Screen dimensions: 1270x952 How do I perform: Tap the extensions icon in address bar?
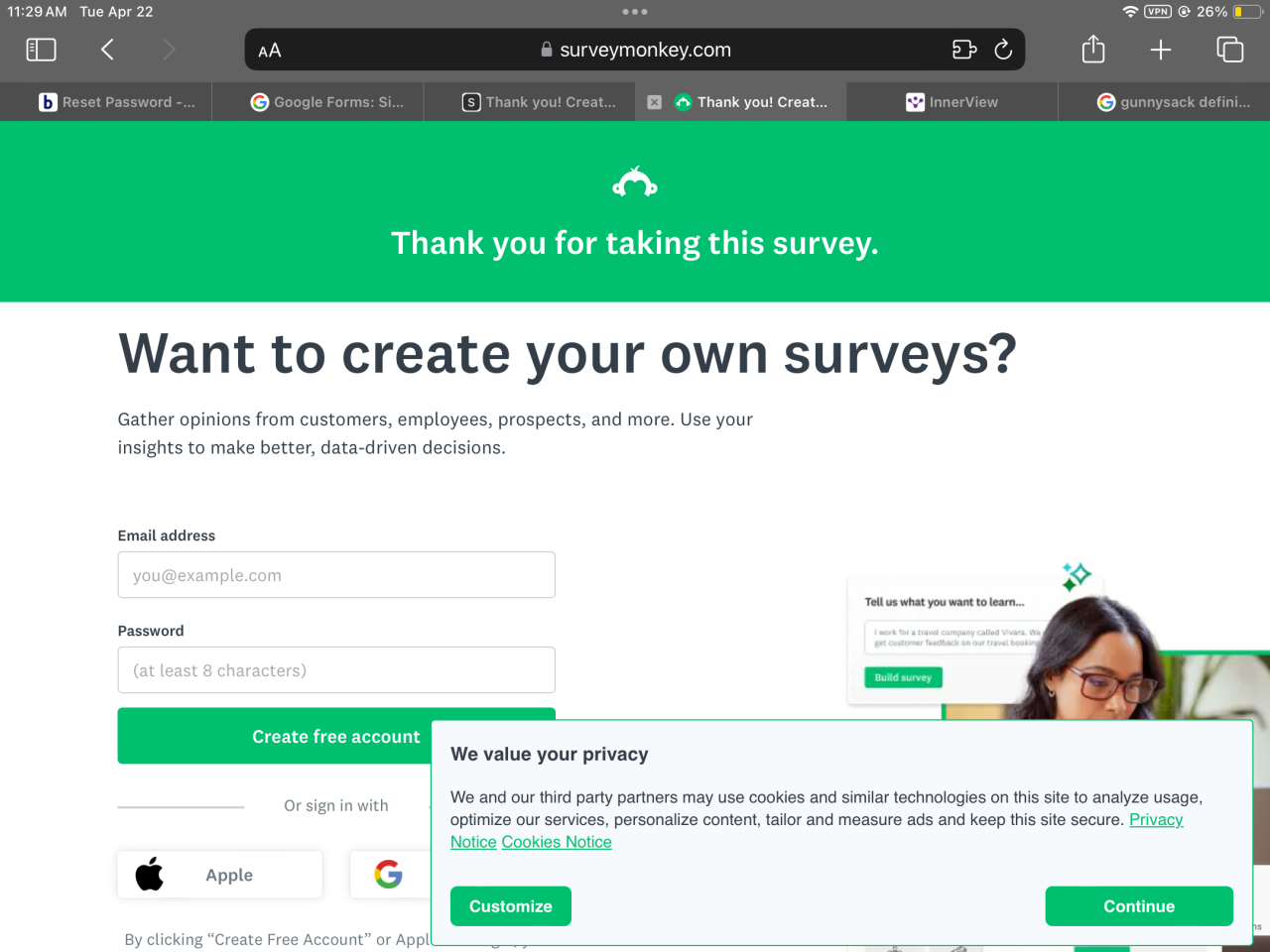point(964,50)
